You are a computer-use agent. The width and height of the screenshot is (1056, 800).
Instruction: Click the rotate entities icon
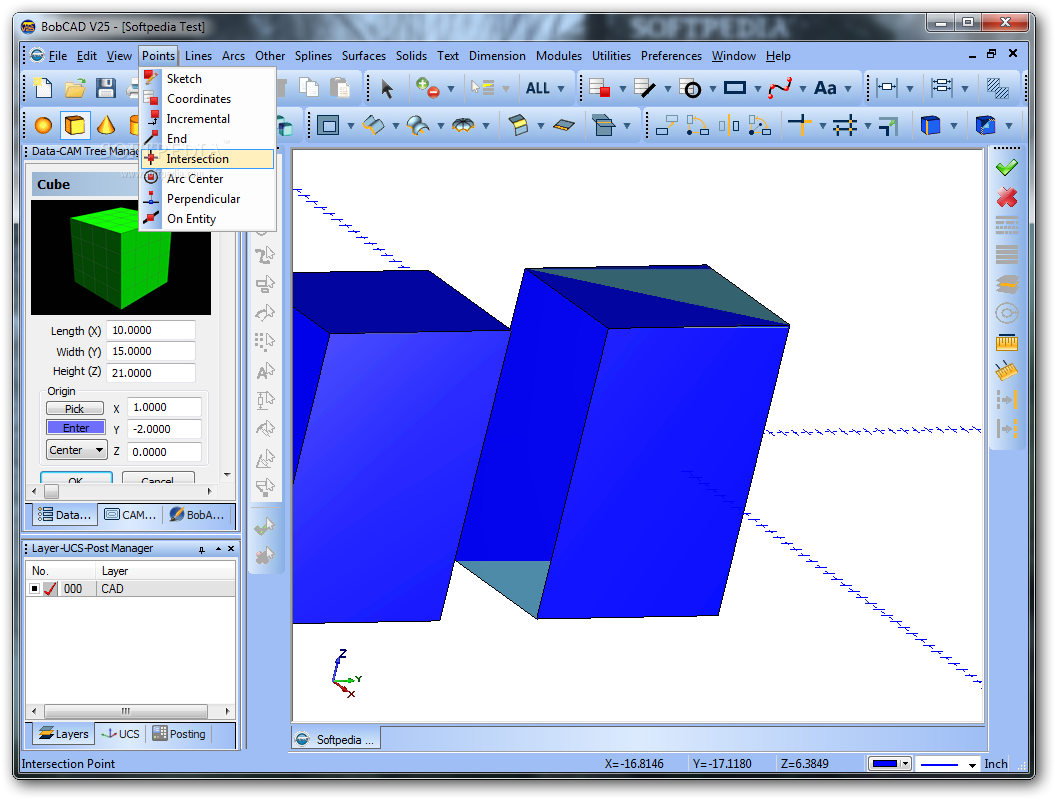click(x=697, y=125)
